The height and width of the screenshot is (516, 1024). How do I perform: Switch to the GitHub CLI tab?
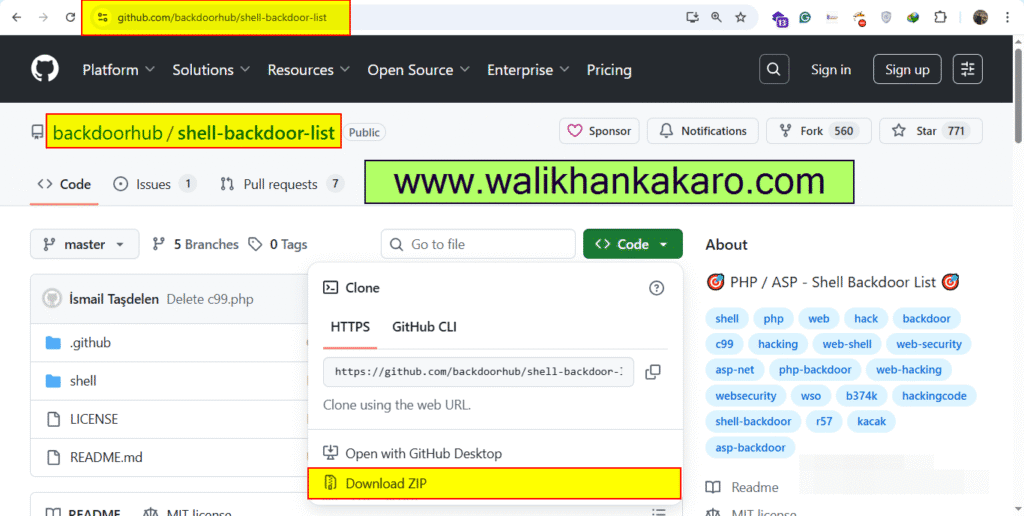pyautogui.click(x=424, y=327)
